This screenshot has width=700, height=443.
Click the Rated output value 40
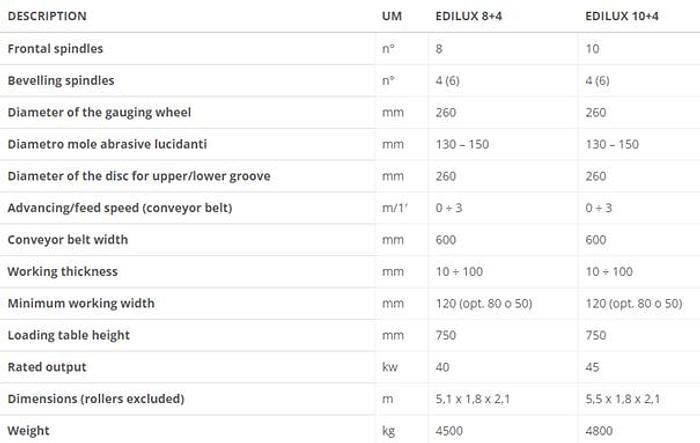pos(444,367)
